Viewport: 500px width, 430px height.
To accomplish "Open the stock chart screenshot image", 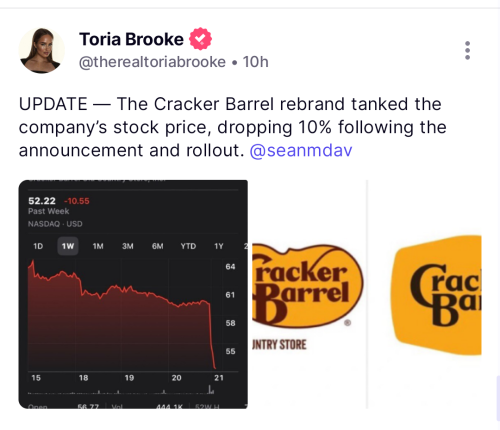I will [133, 294].
